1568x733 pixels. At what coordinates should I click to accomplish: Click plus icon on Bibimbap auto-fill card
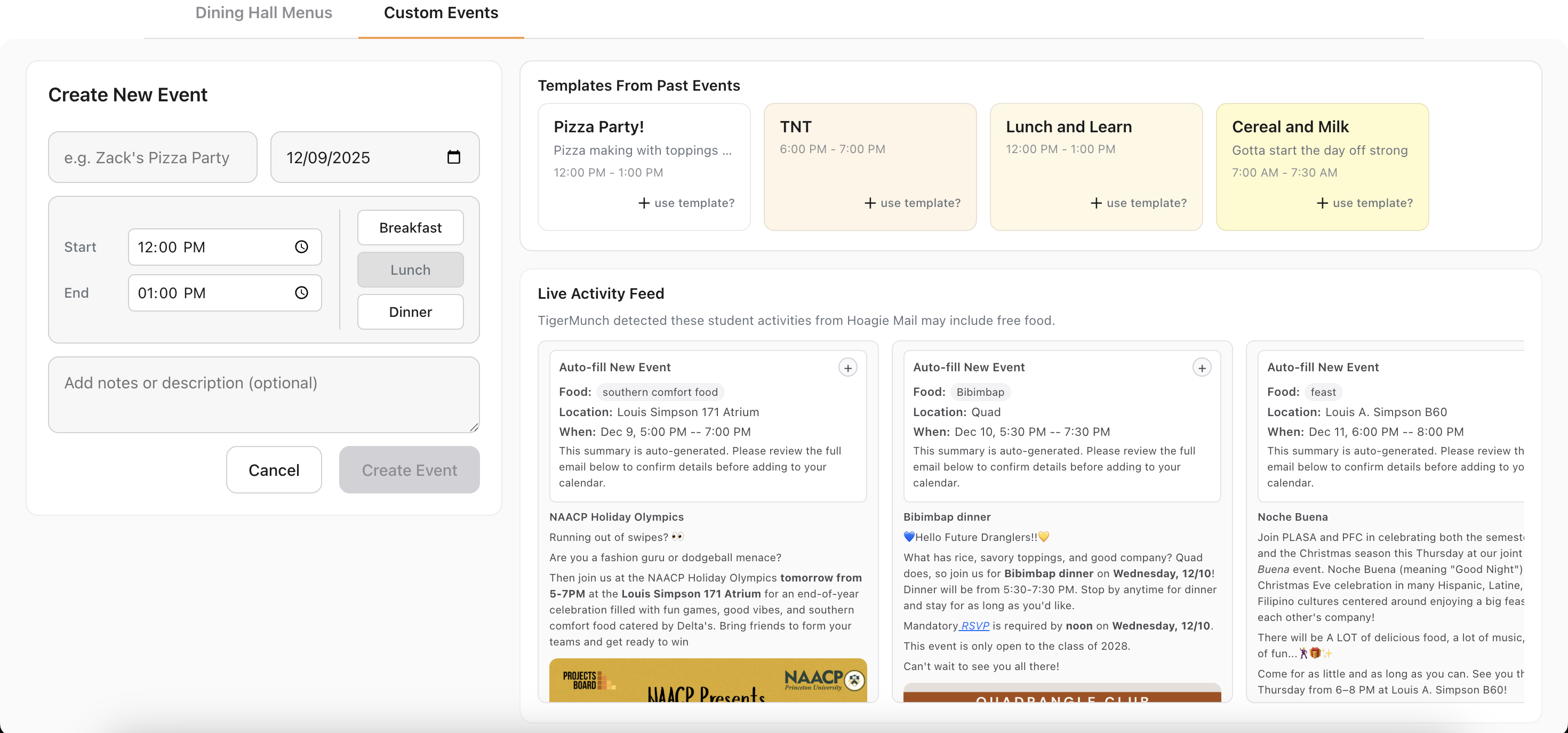(1202, 368)
